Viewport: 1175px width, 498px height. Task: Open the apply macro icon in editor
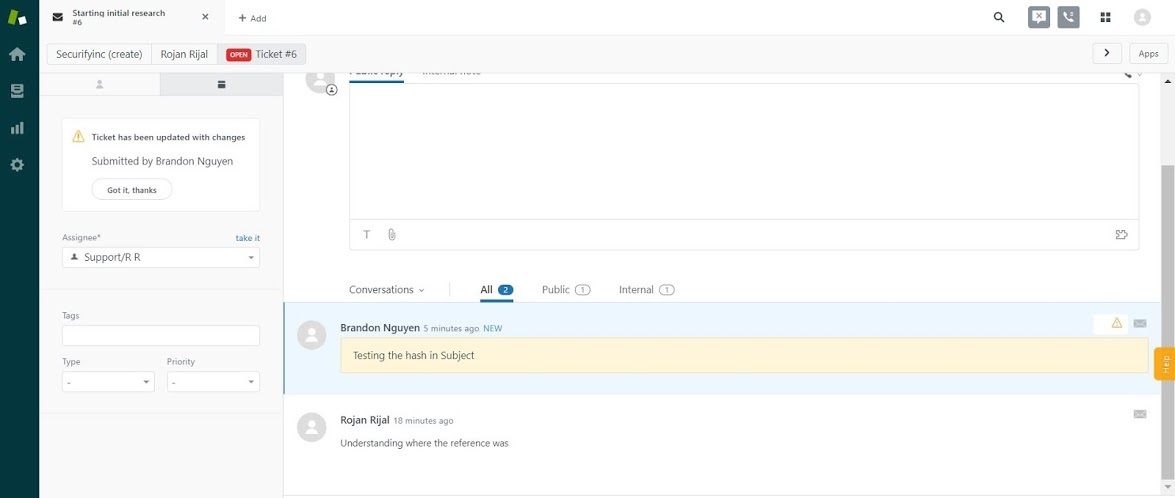[x=1121, y=234]
